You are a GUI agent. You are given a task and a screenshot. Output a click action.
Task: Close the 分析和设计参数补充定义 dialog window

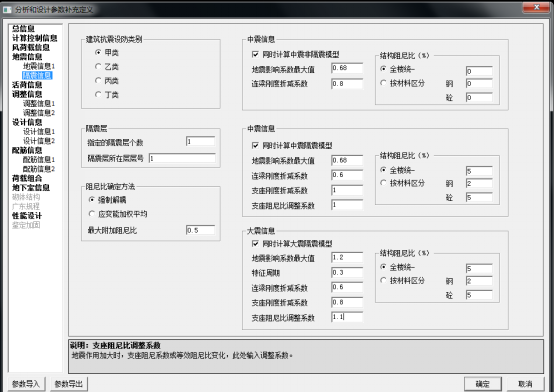(536, 7)
